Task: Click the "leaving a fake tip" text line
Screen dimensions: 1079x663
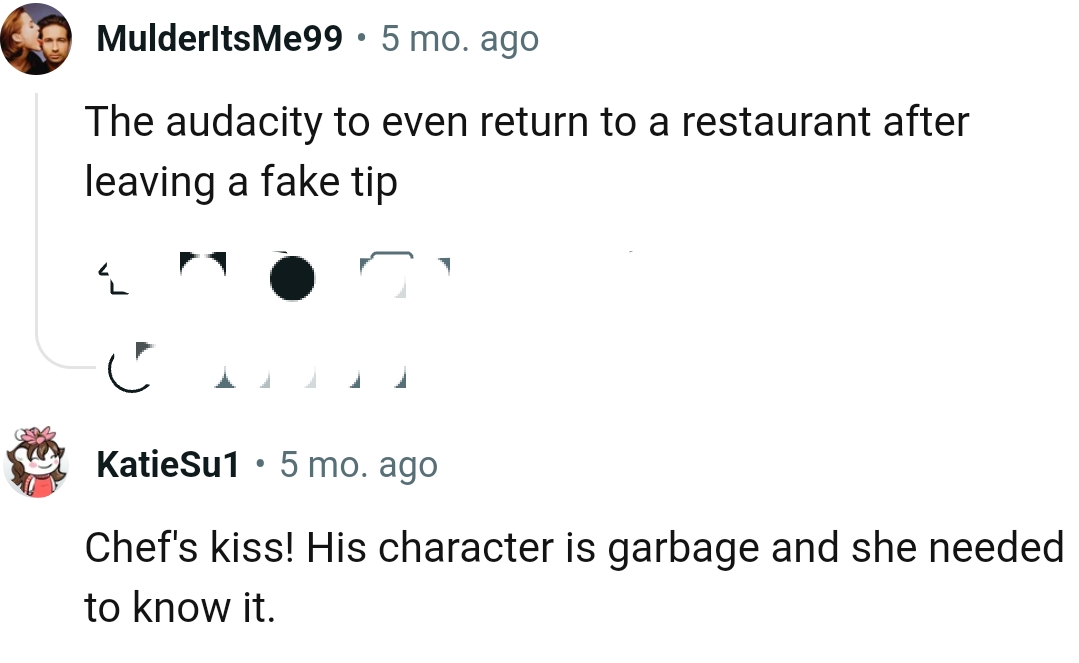Action: point(241,182)
